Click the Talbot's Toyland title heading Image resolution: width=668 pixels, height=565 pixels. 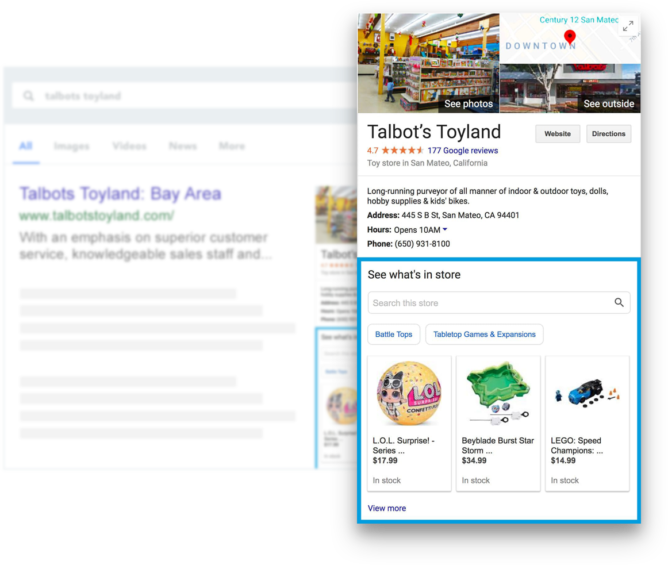(x=434, y=132)
